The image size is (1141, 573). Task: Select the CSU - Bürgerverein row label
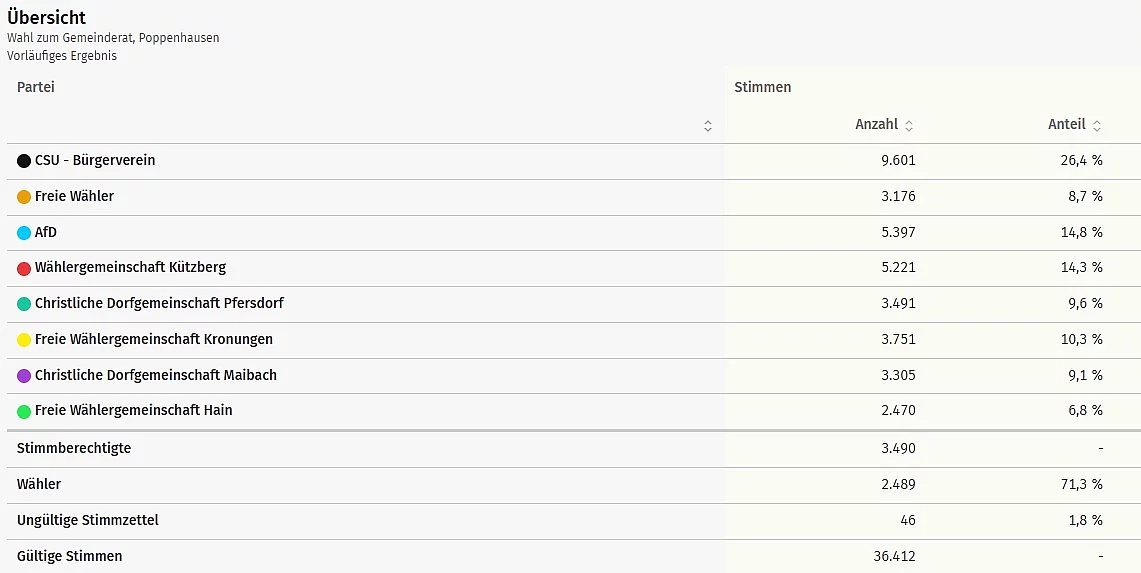tap(95, 160)
